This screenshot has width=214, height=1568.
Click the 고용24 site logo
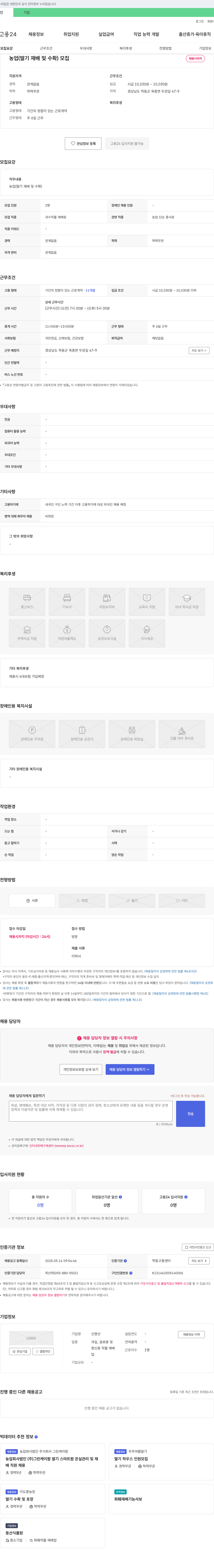tap(8, 34)
